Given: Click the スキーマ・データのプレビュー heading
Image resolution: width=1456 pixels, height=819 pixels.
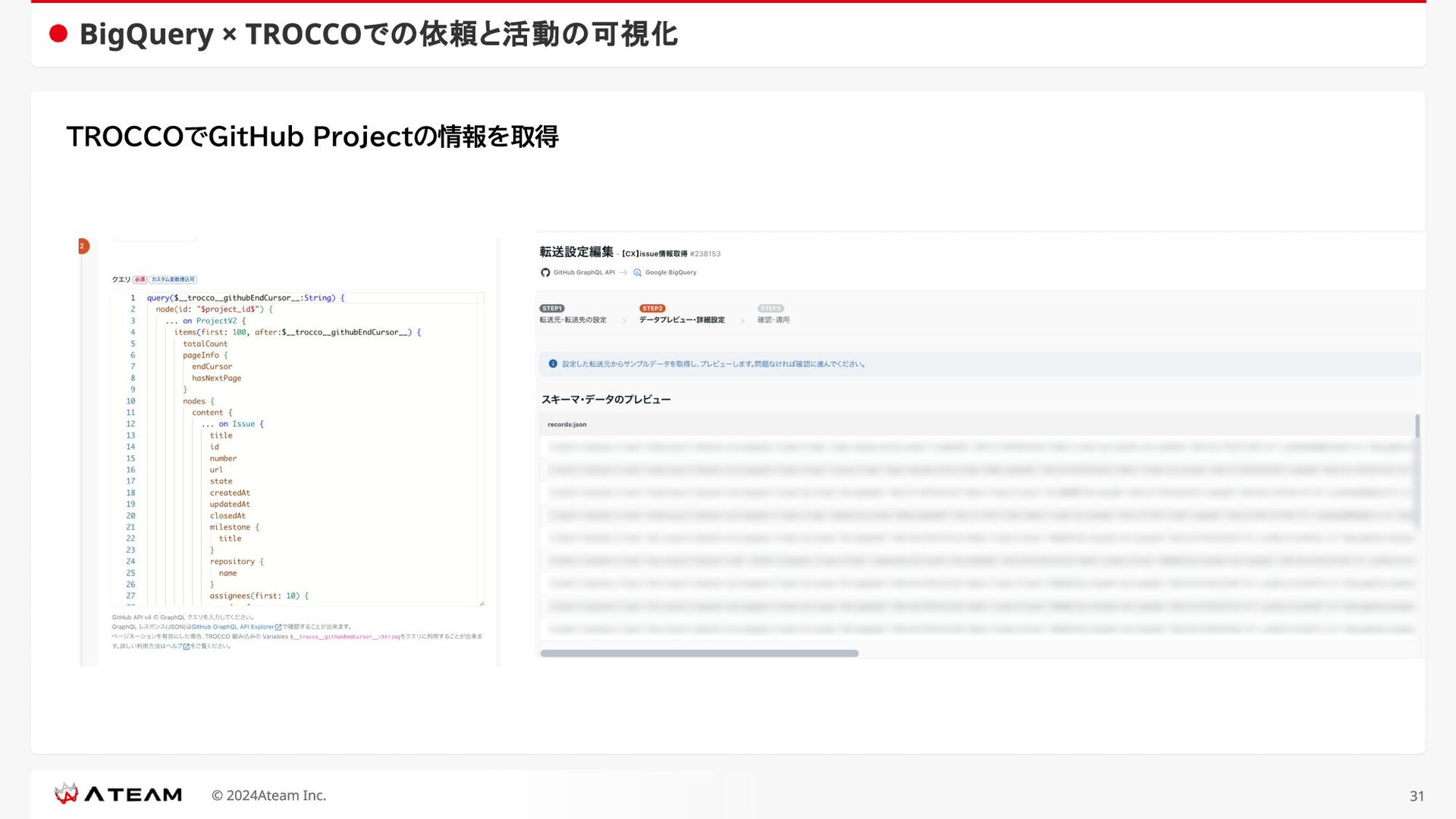Looking at the screenshot, I should tap(606, 400).
